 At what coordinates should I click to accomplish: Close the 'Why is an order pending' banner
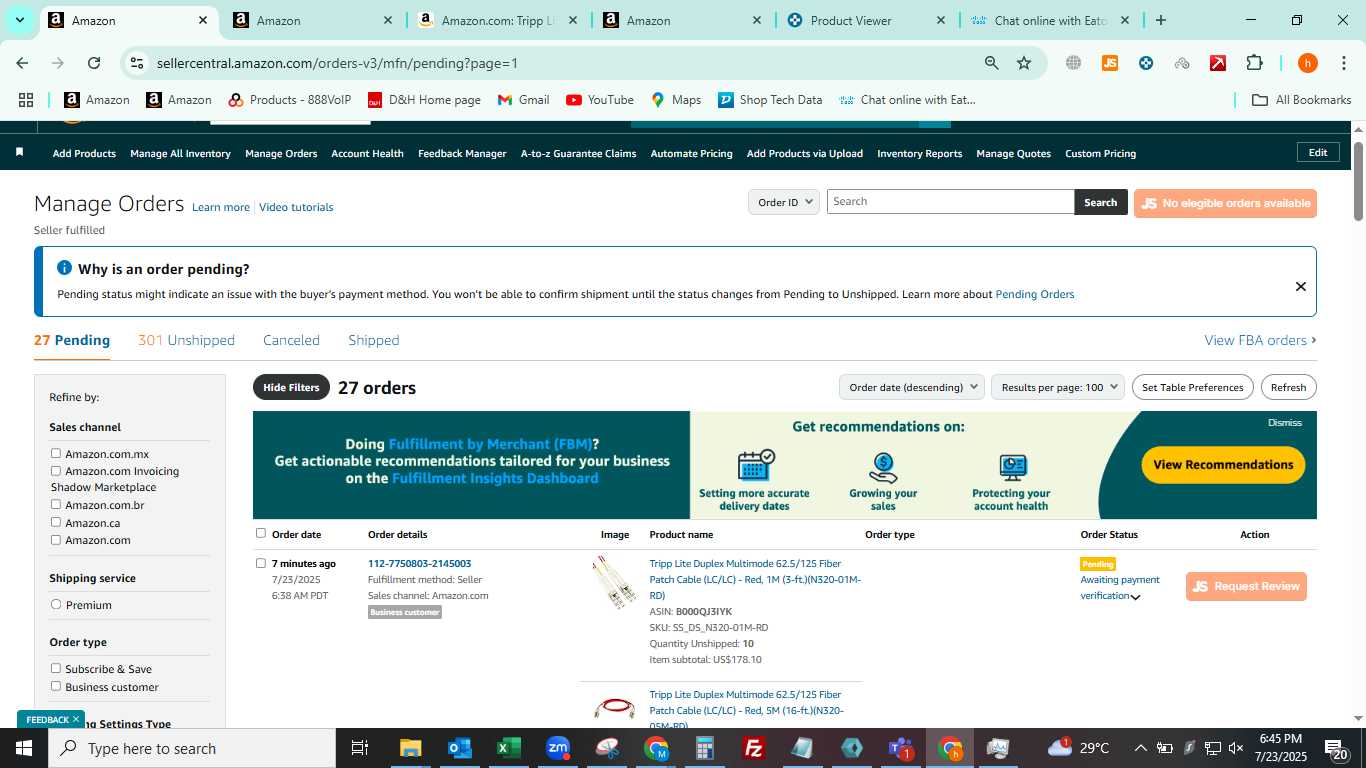(x=1301, y=287)
